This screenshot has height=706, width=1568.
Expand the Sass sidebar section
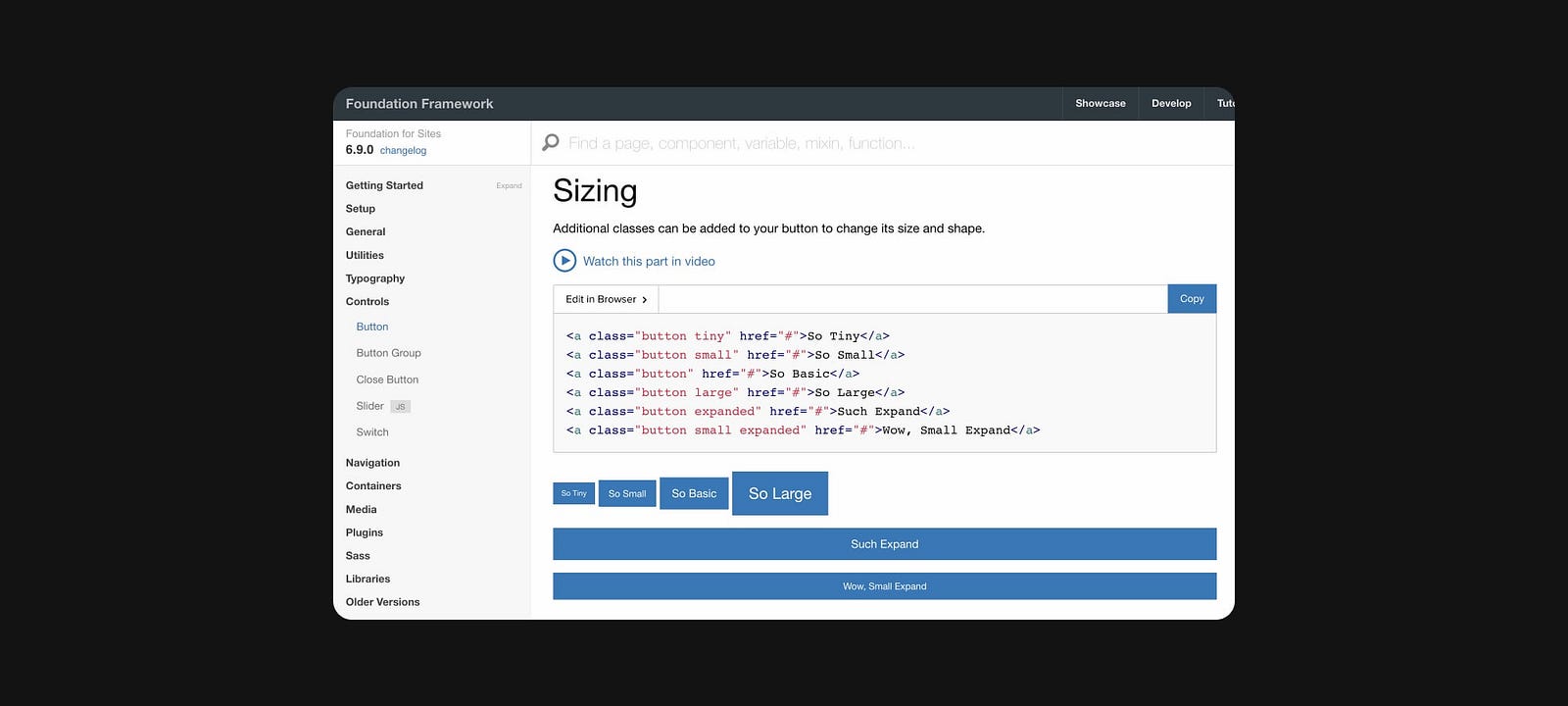tap(358, 556)
